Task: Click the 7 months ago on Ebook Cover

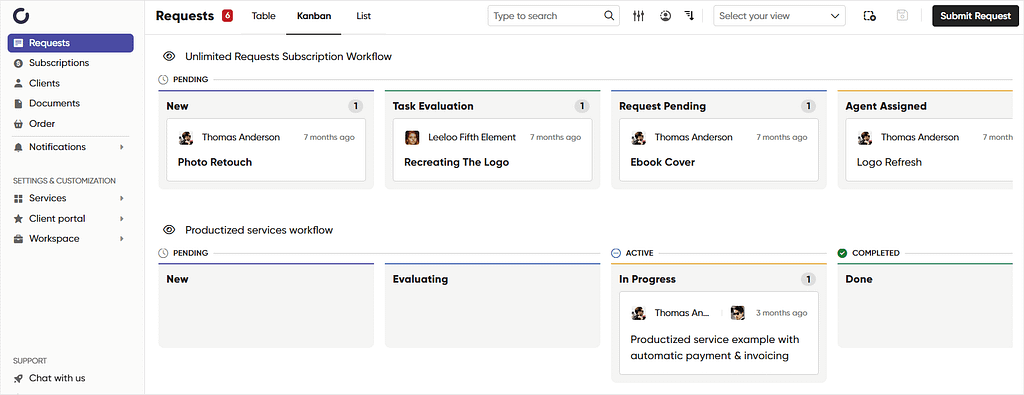Action: pyautogui.click(x=782, y=137)
